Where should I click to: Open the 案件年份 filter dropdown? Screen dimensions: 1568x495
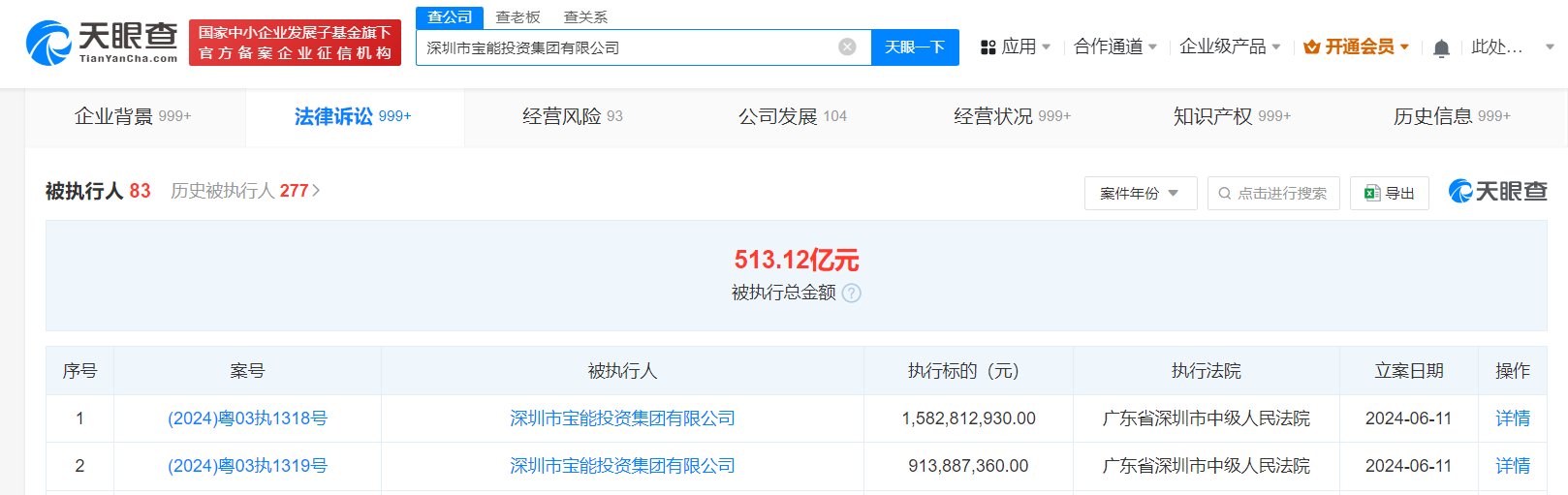coord(1141,193)
